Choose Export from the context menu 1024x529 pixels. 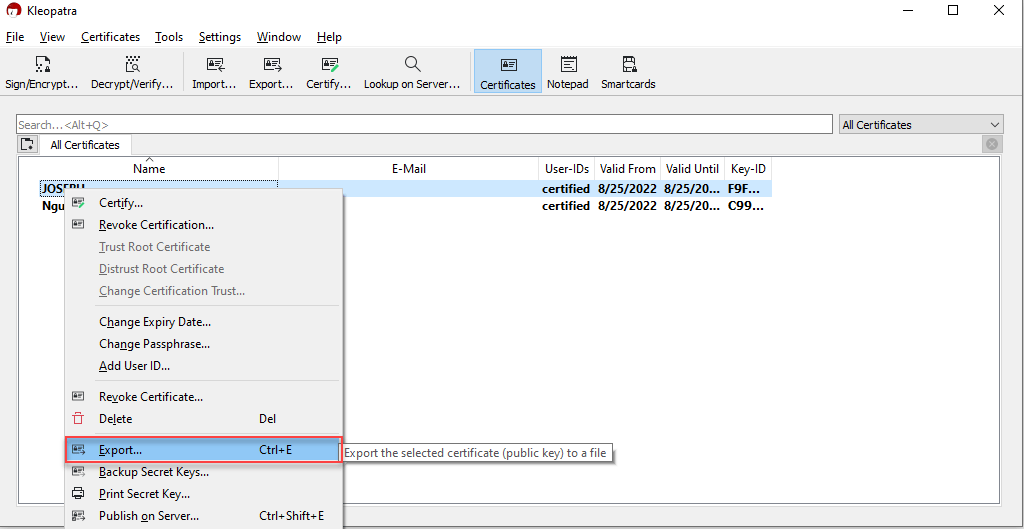pos(121,450)
